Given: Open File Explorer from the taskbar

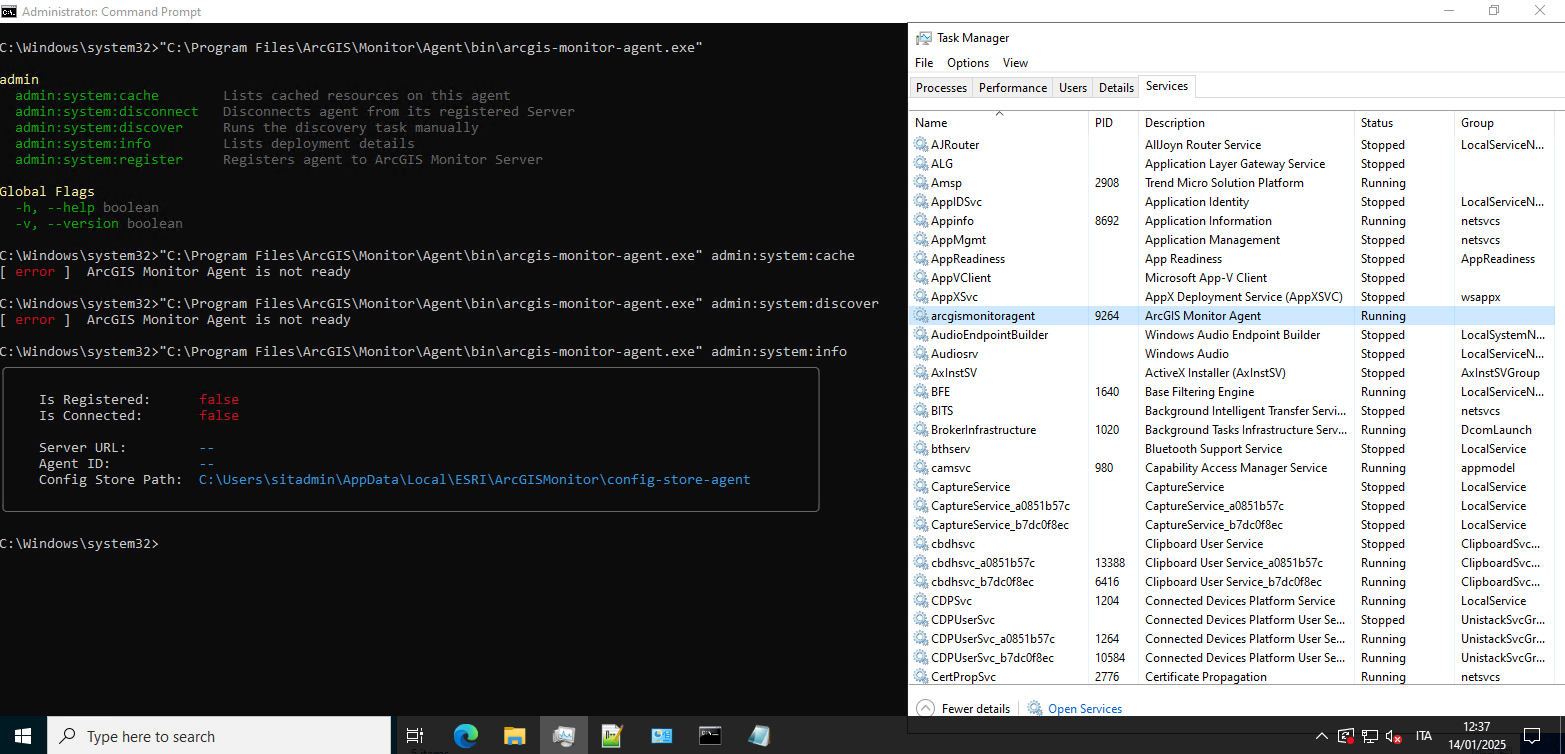Looking at the screenshot, I should coord(514,736).
